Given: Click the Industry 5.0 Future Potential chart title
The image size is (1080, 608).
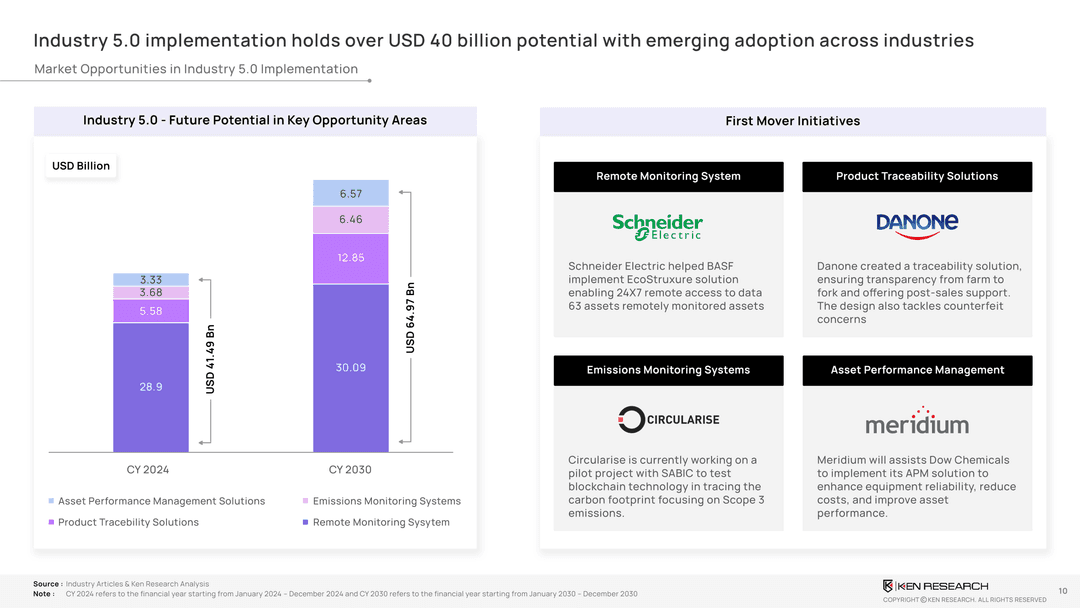Looking at the screenshot, I should pyautogui.click(x=255, y=120).
